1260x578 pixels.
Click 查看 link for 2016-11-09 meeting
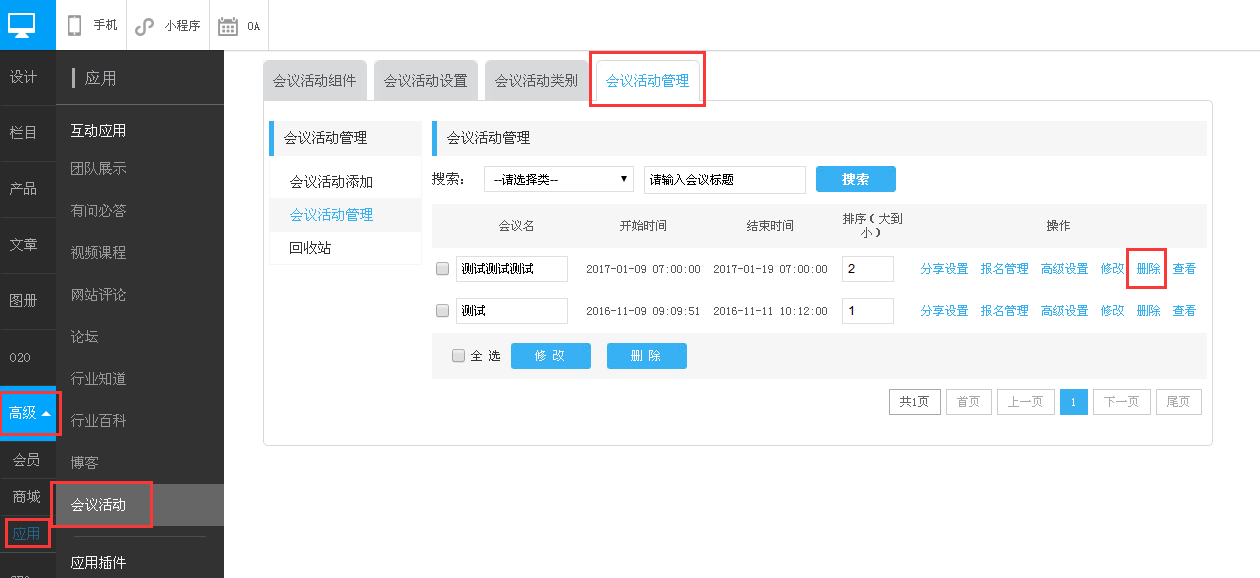1184,311
